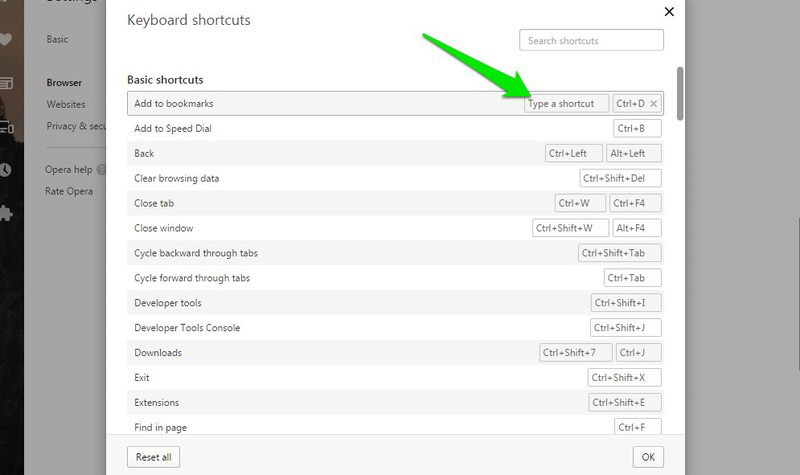Click the Reset all button
800x475 pixels.
153,457
